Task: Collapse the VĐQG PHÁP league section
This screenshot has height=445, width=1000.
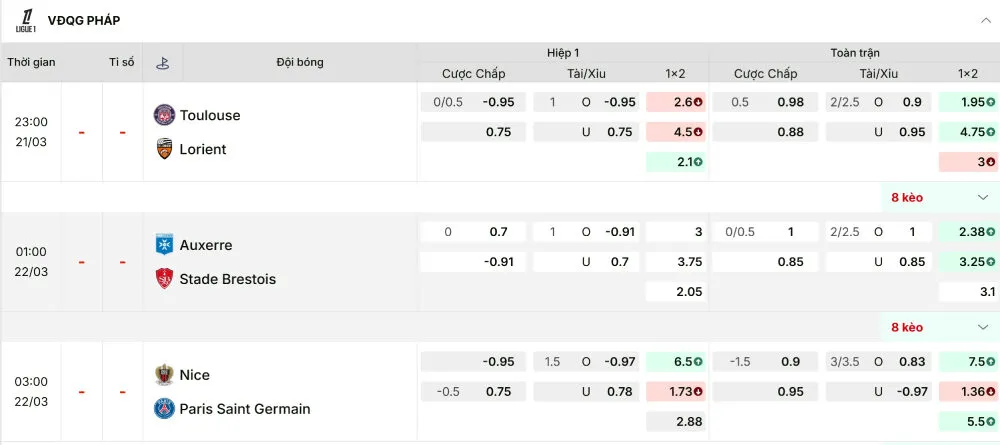Action: (985, 20)
